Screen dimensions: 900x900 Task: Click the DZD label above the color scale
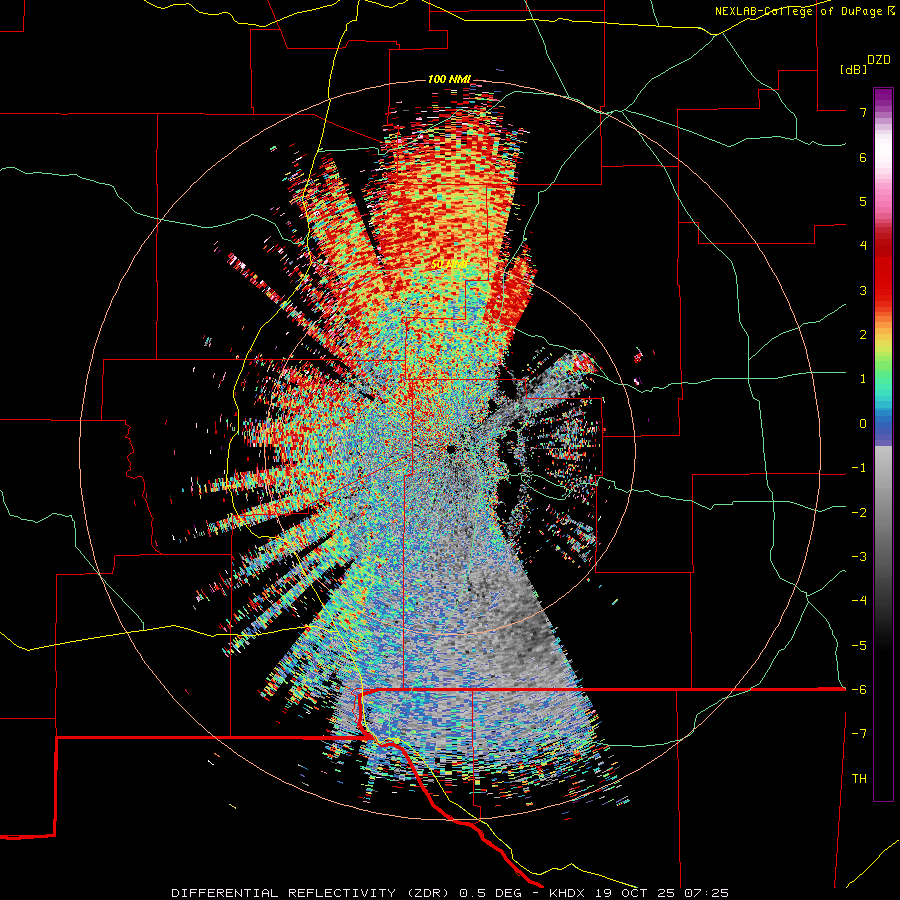[879, 60]
